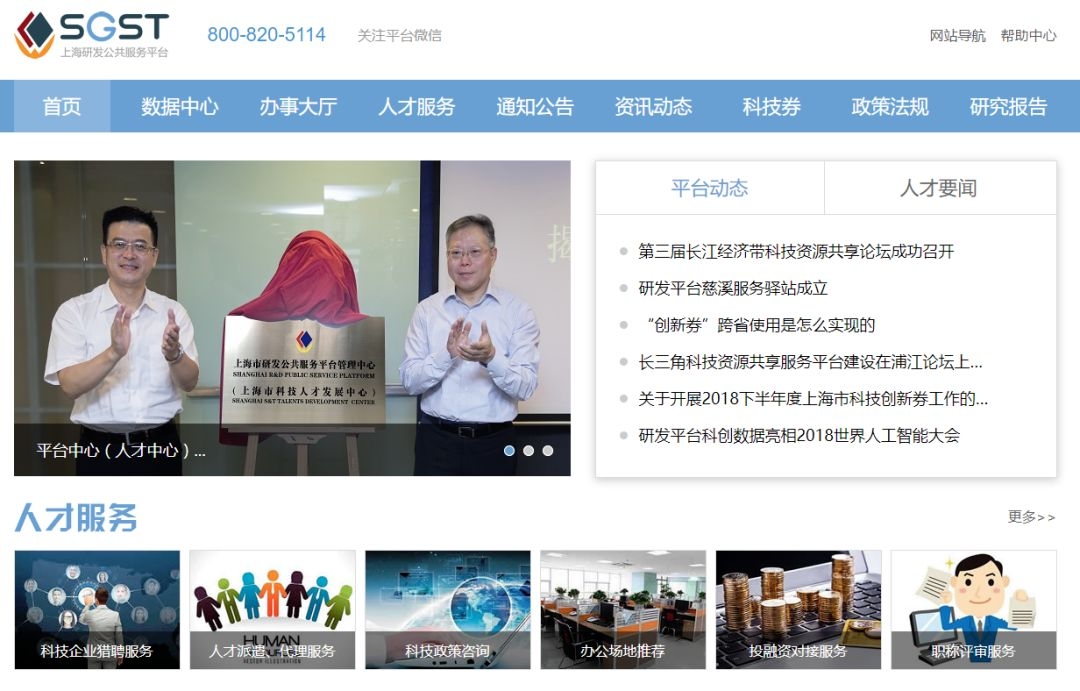This screenshot has height=691, width=1080.
Task: Open the 办公场地推荐 card
Action: (623, 610)
